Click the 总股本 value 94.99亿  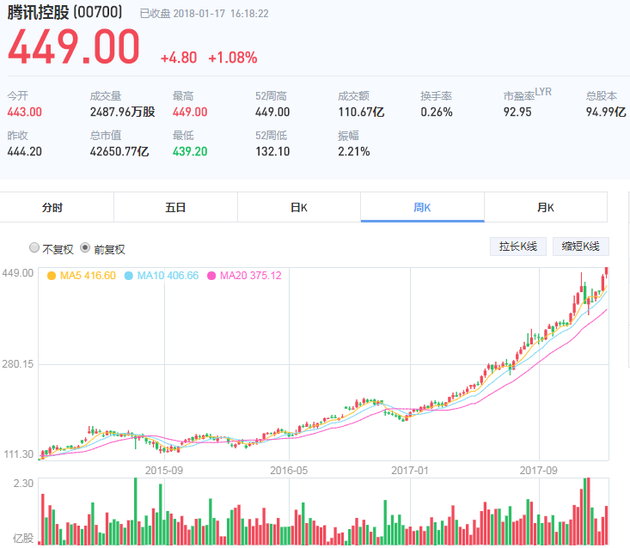coord(606,112)
